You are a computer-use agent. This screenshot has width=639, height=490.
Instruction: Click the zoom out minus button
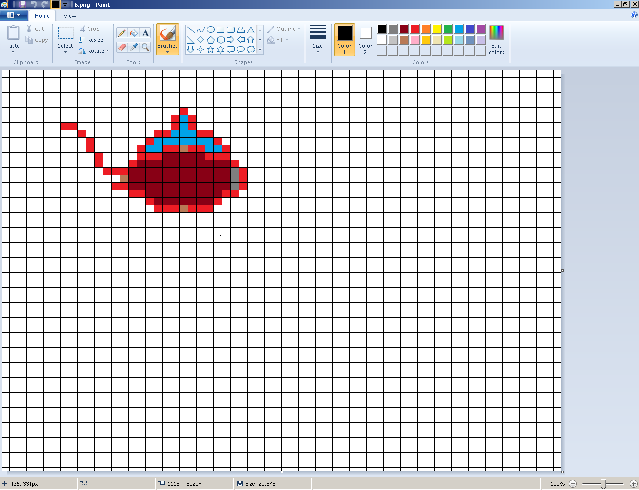[x=573, y=484]
